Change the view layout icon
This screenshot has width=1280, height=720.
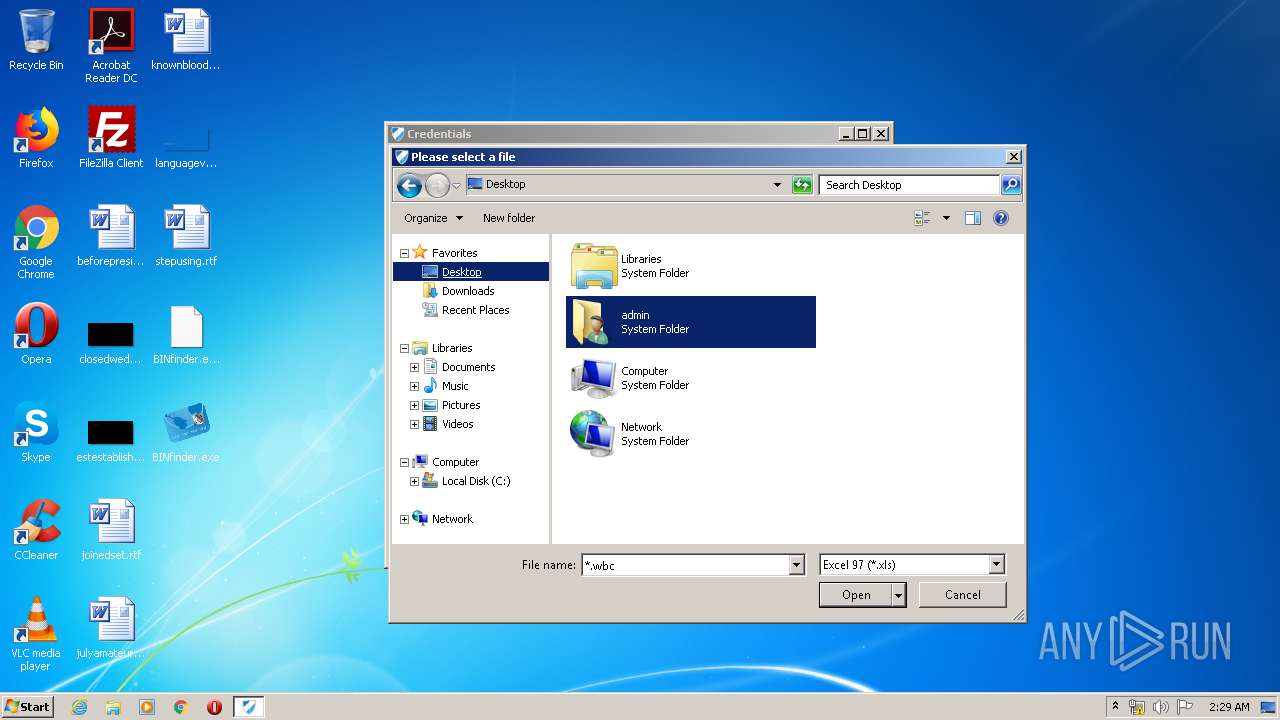pos(922,218)
